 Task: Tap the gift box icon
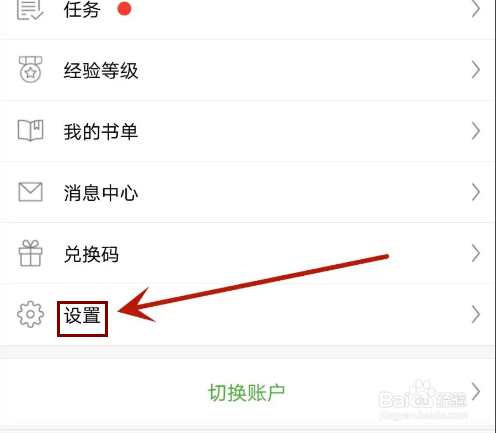(x=30, y=253)
